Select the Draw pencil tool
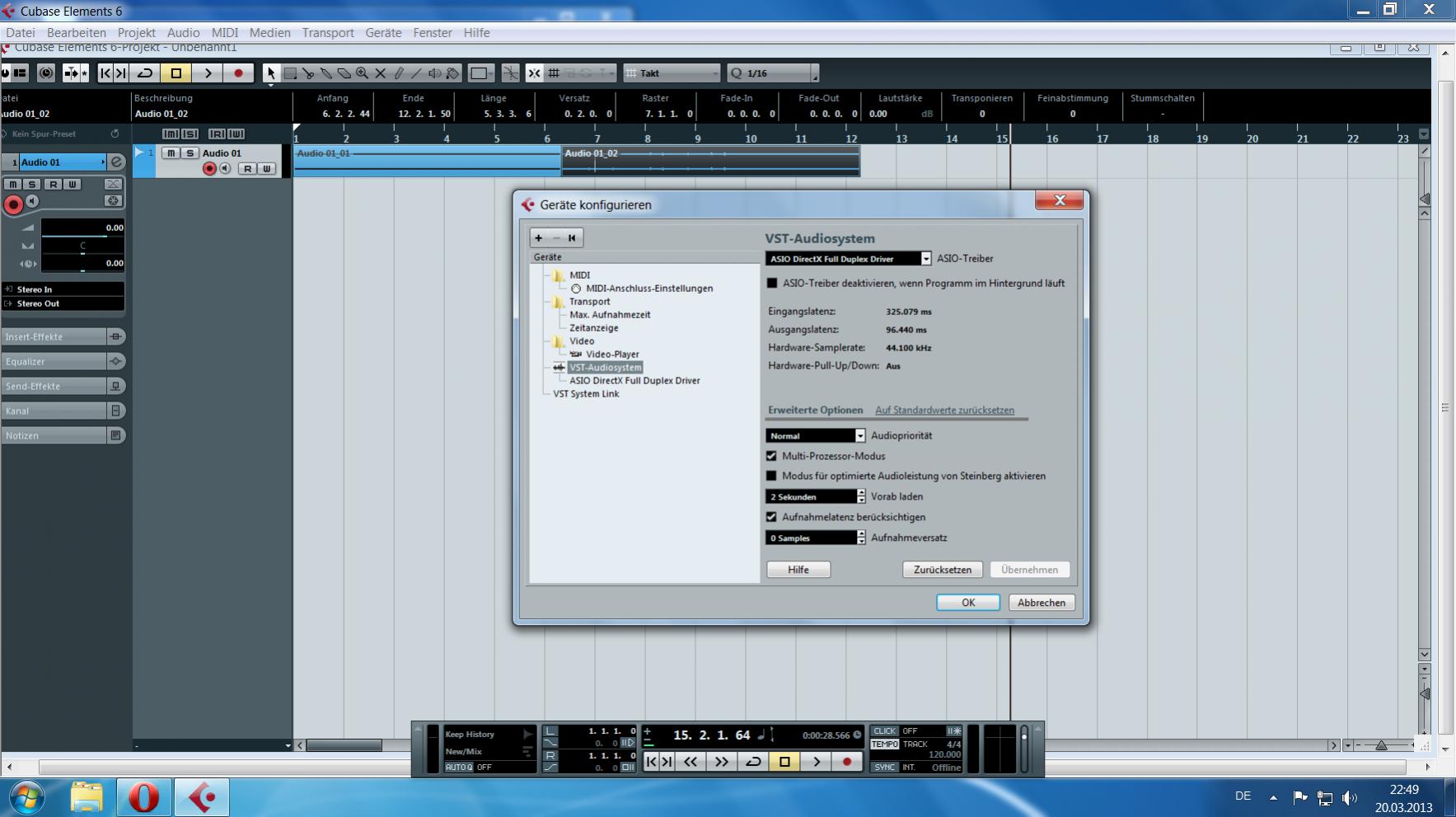 point(399,73)
